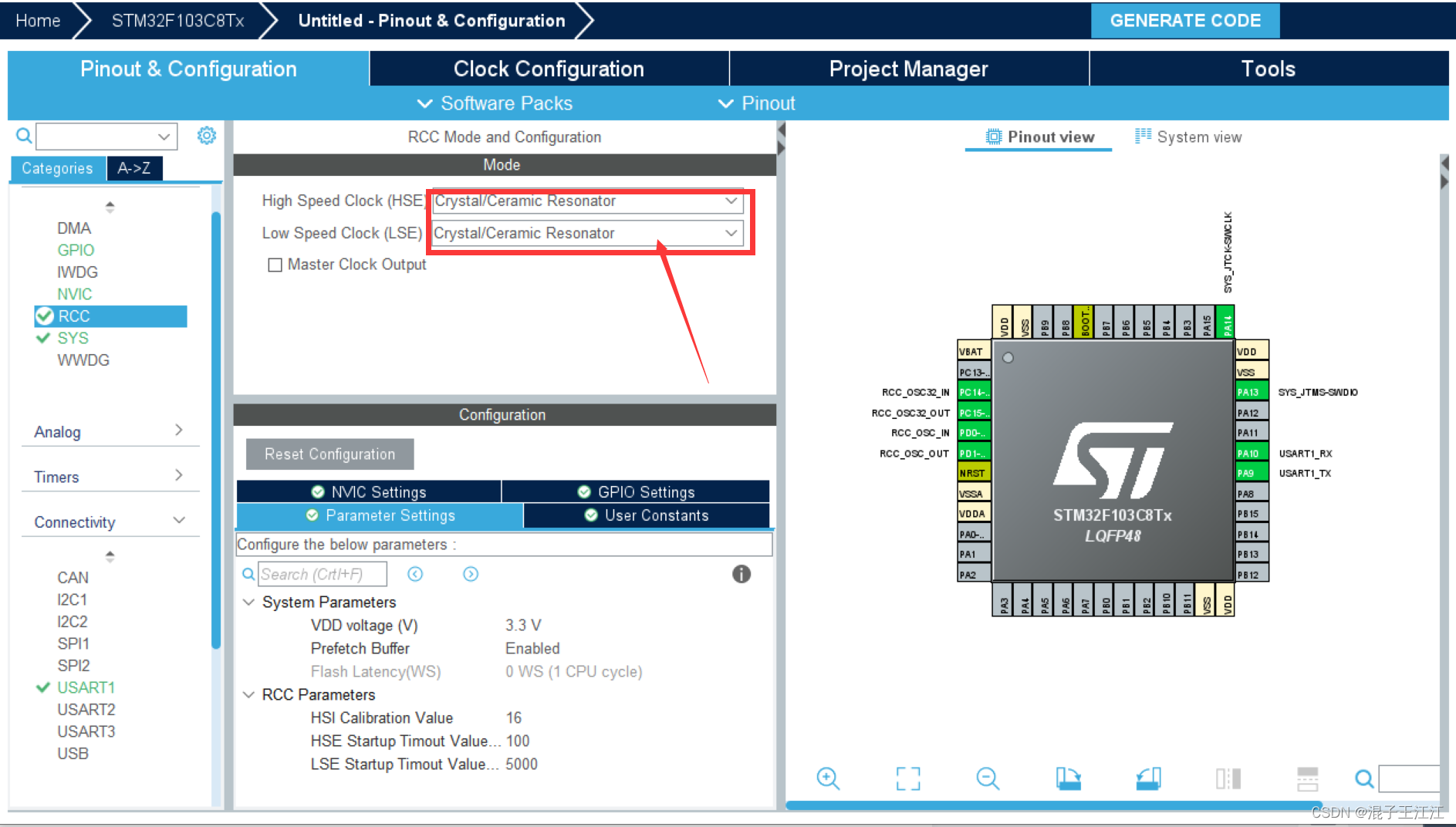Click the category list vertical scrollbar
Viewport: 1456px width, 827px height.
tap(216, 430)
